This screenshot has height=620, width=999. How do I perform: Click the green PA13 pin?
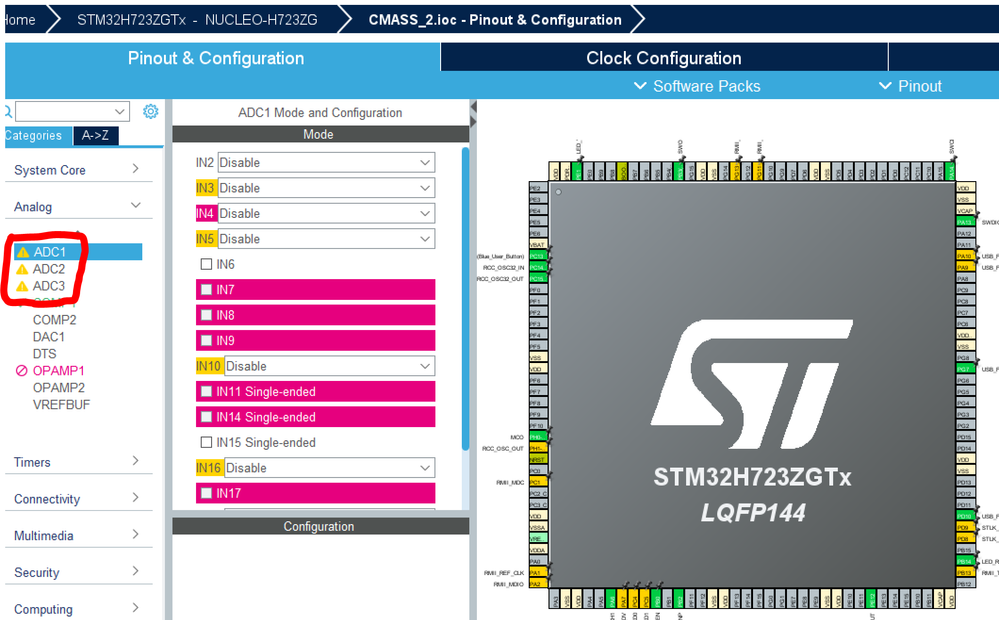[965, 222]
